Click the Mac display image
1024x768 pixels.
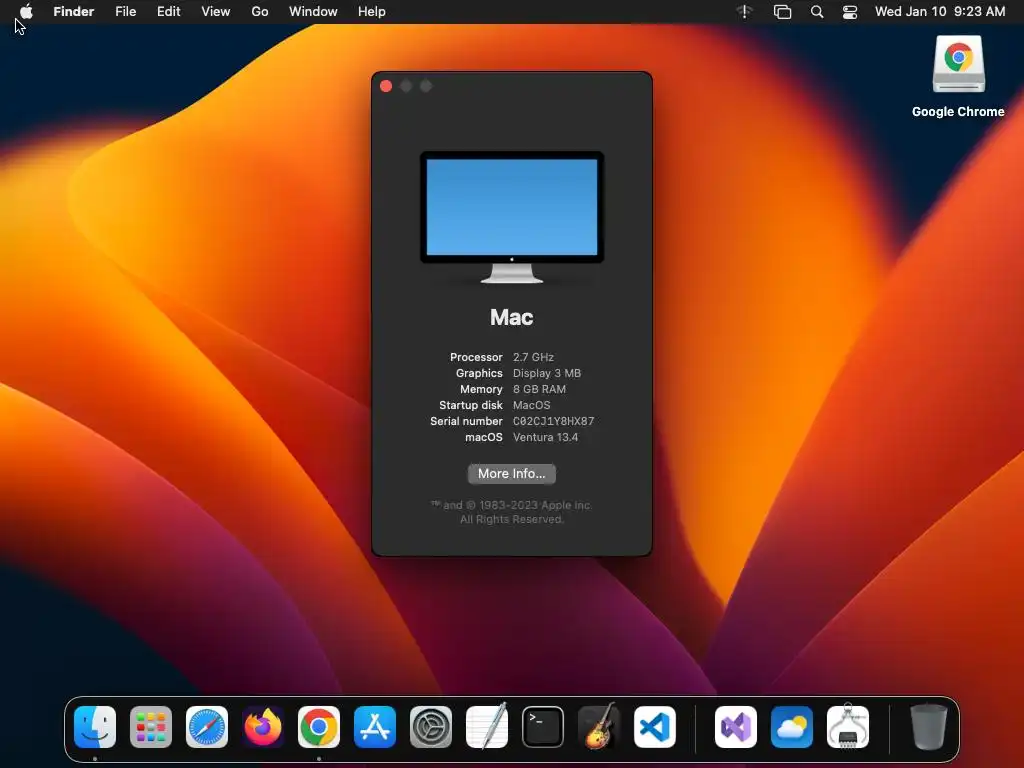point(511,217)
